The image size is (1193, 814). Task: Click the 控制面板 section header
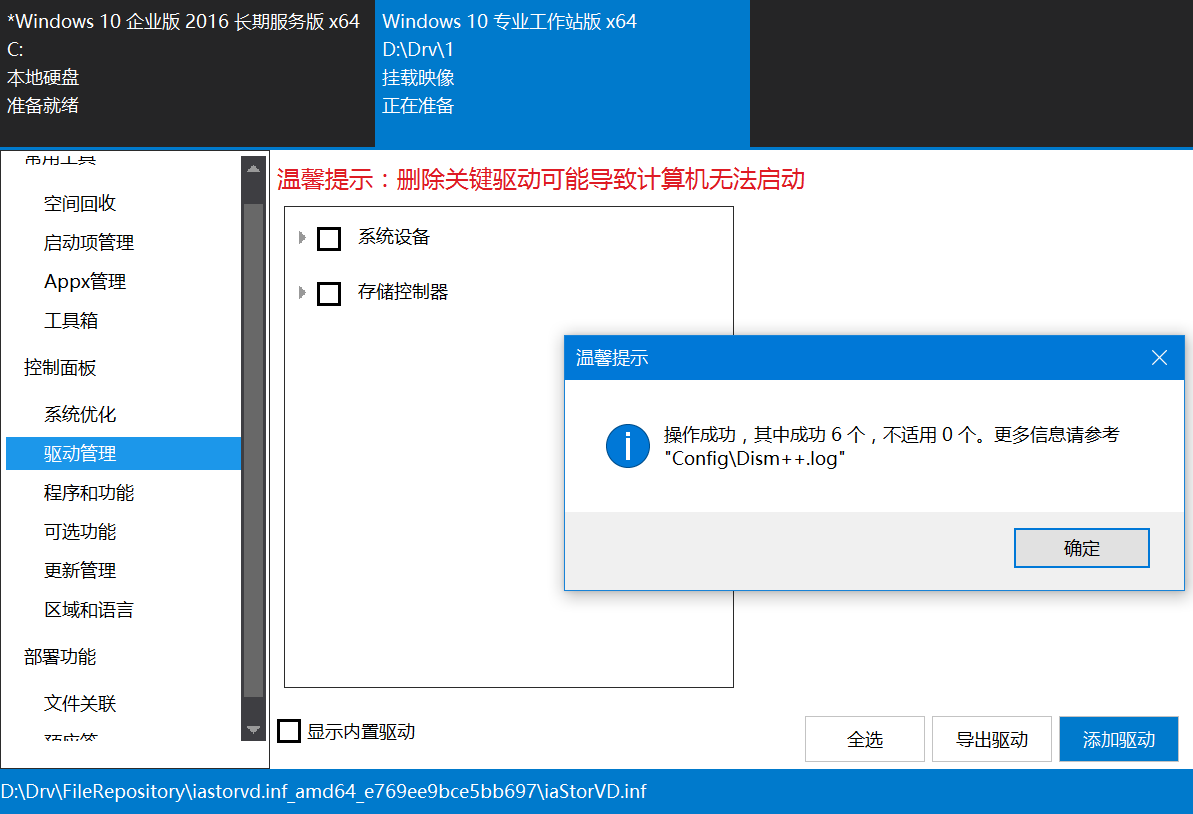pos(60,367)
